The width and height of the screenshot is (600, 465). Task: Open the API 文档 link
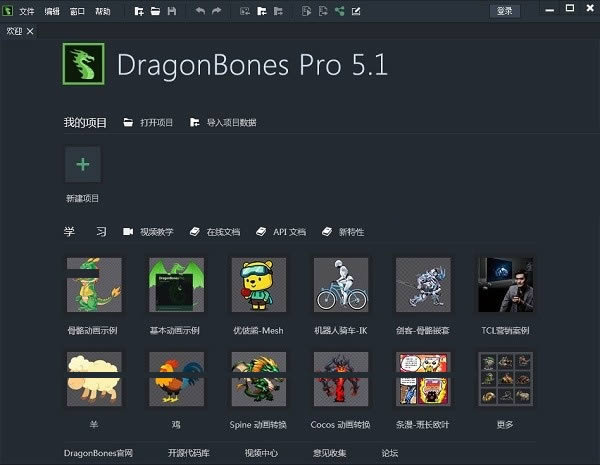pos(281,232)
